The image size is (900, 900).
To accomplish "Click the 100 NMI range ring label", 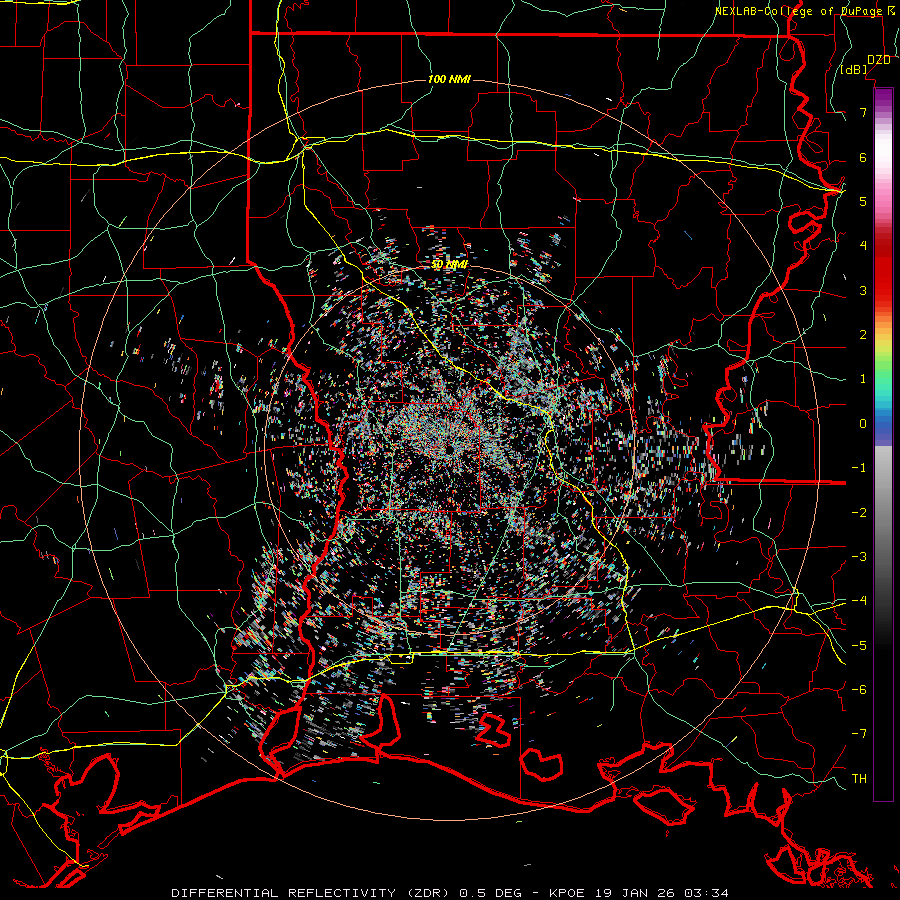I will point(449,79).
